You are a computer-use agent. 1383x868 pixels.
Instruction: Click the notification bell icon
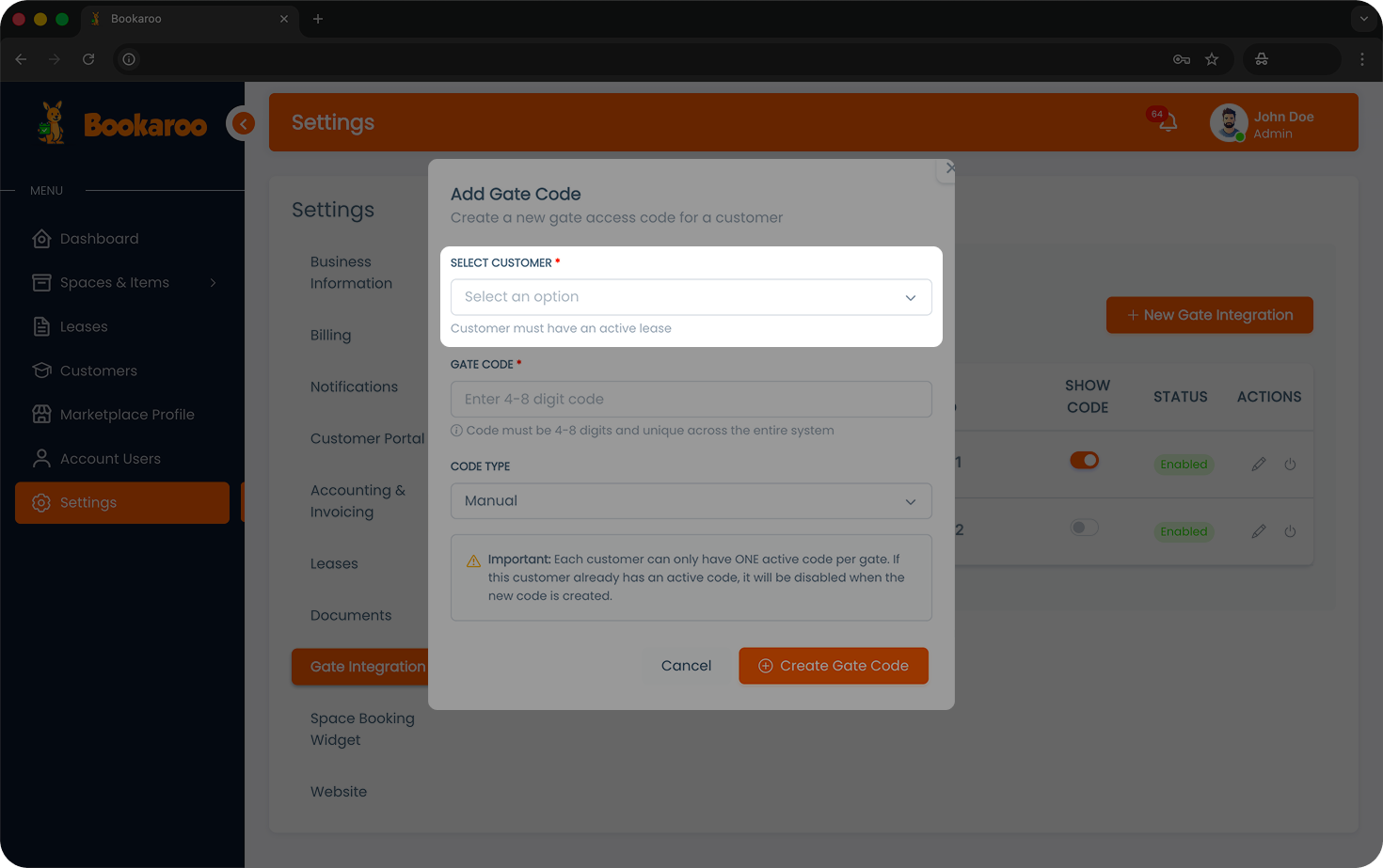1167,122
